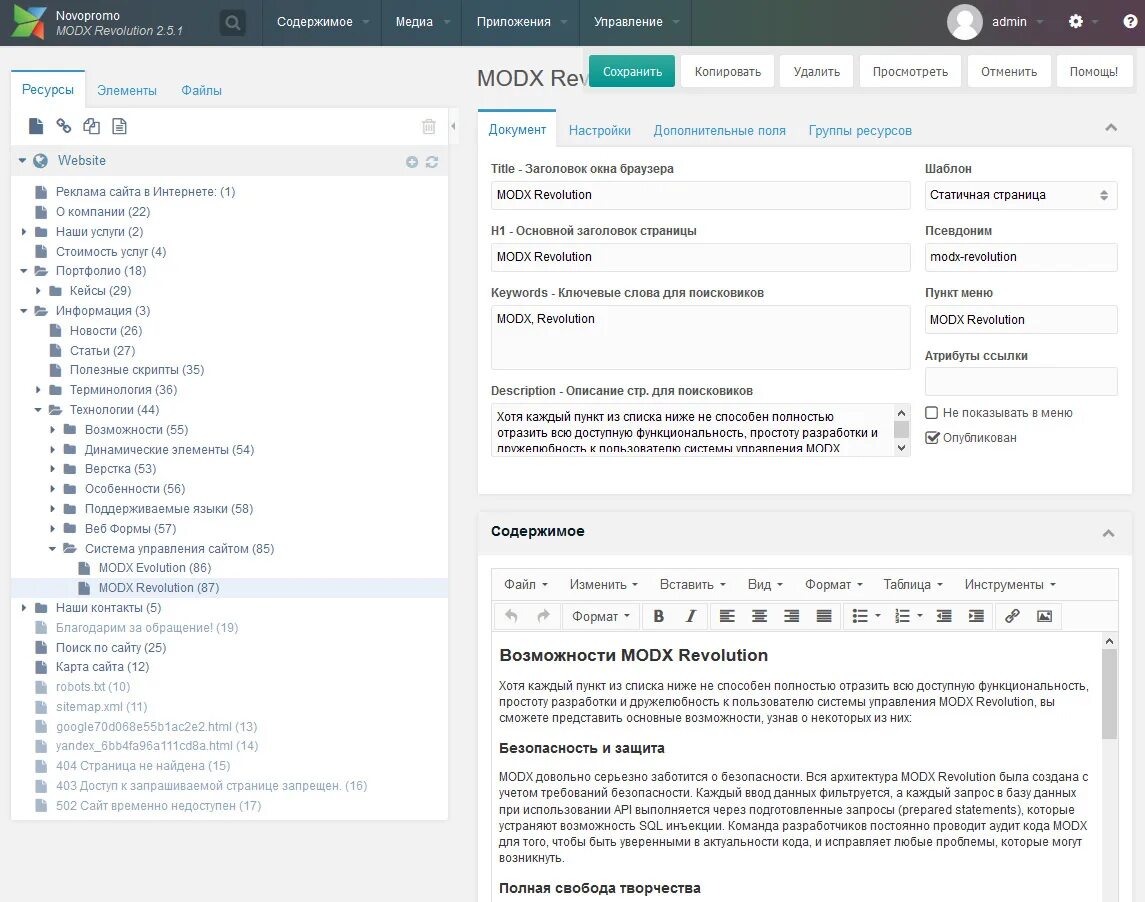
Task: Insert a bullet list
Action: [860, 616]
